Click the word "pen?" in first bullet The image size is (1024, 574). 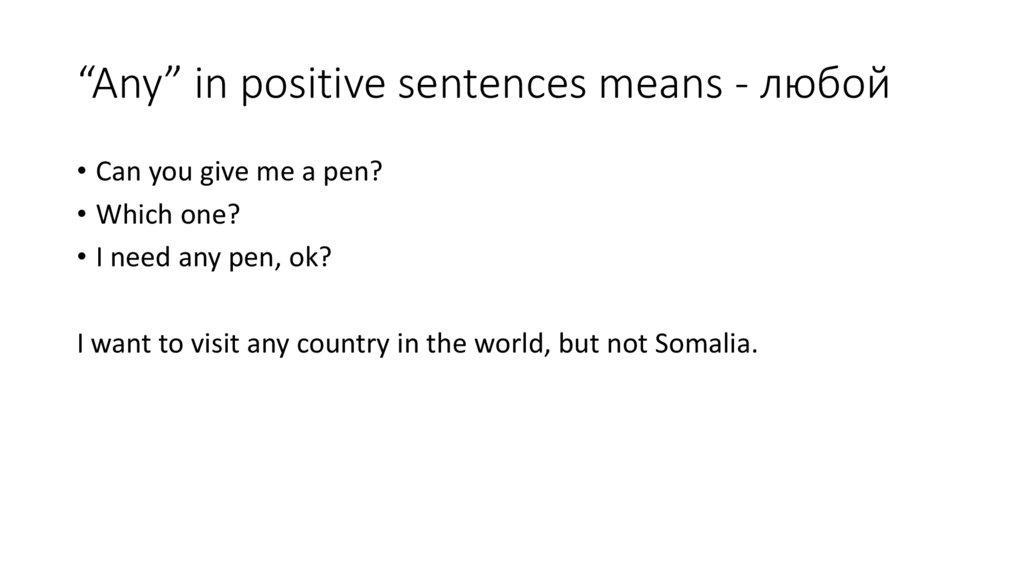362,174
